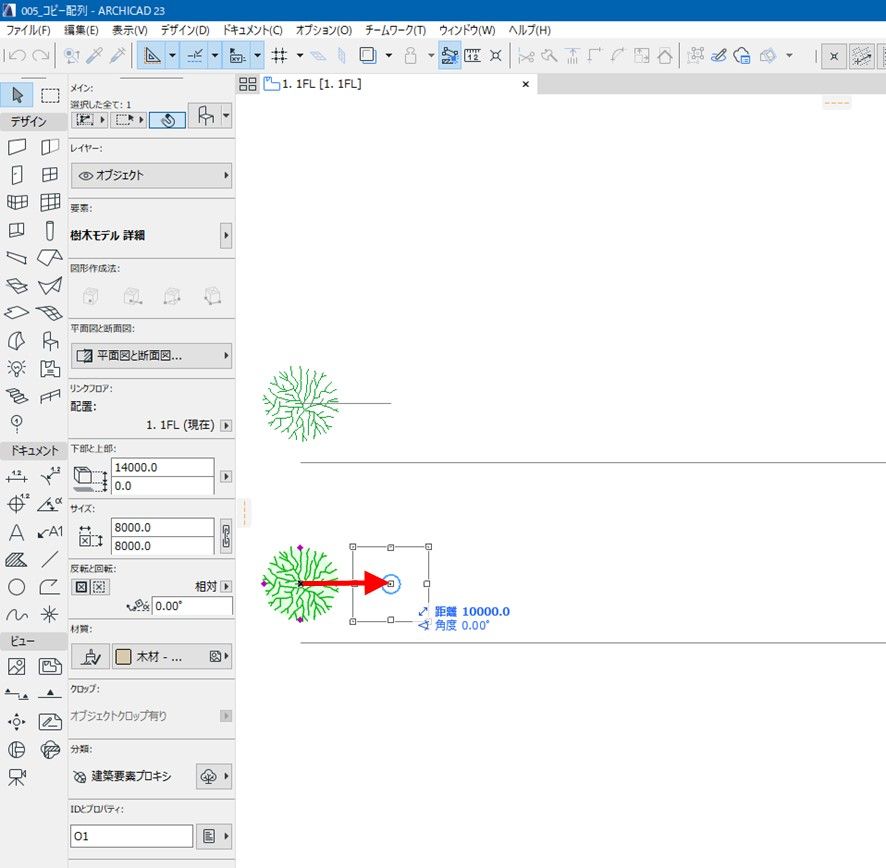Open the 編集(E) menu
886x868 pixels.
(81, 30)
